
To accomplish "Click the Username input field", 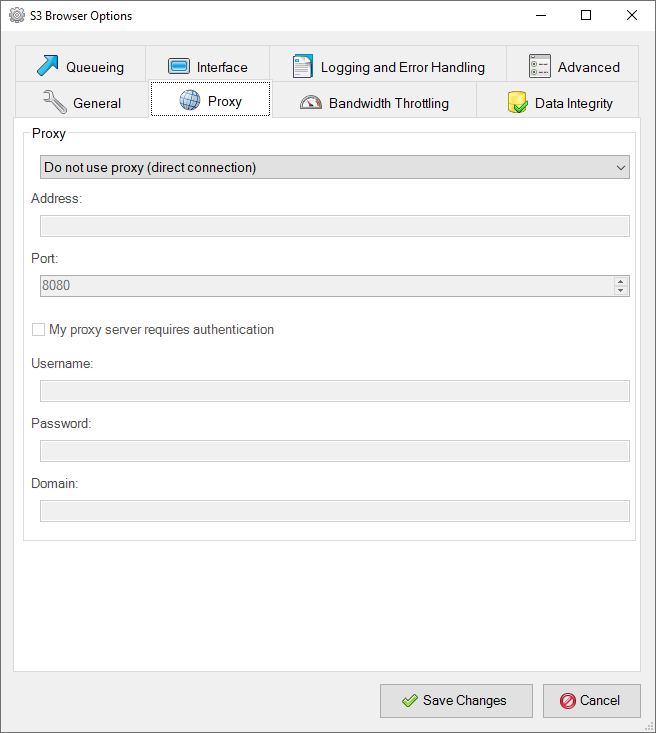I will point(335,391).
